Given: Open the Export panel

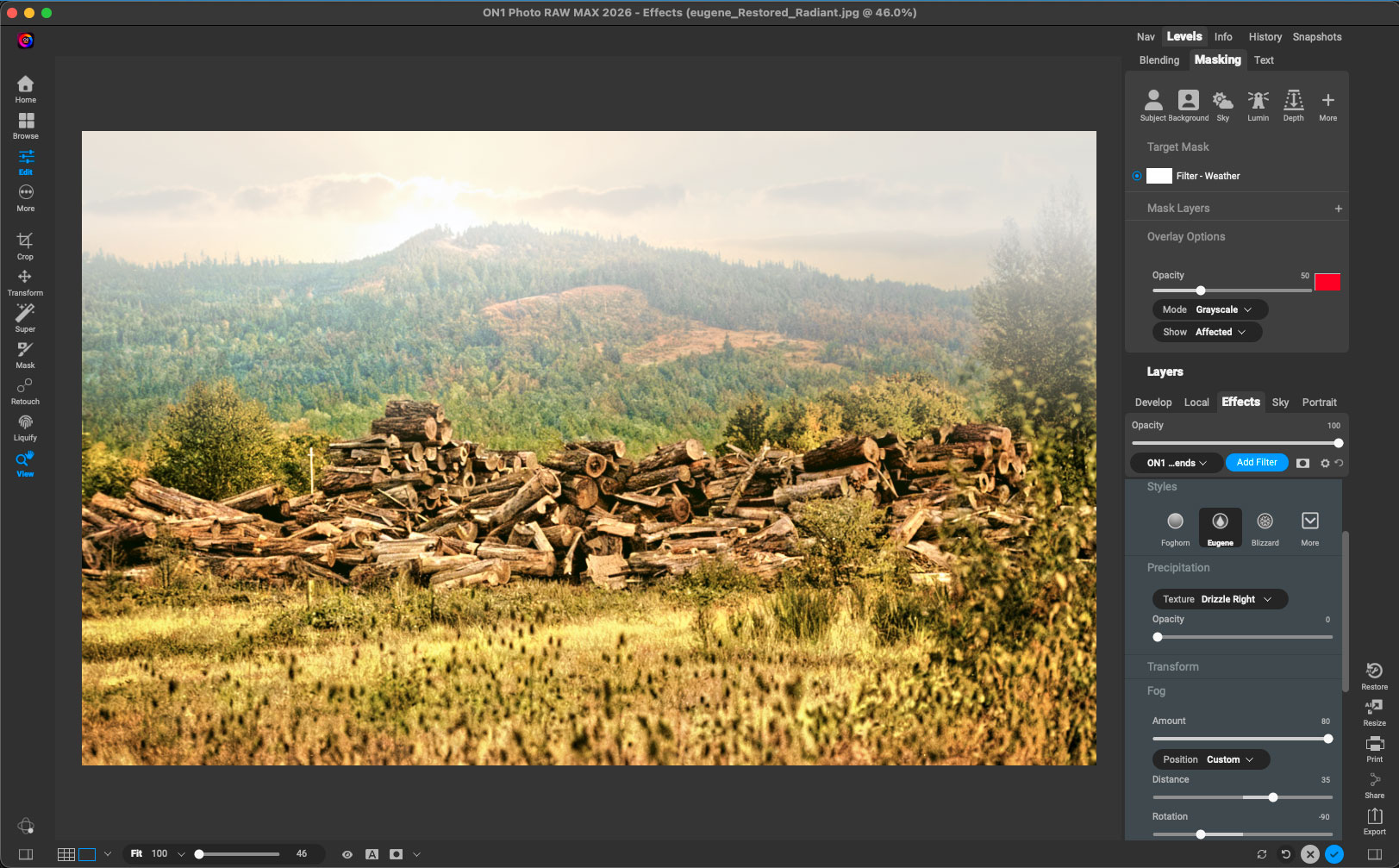Looking at the screenshot, I should pyautogui.click(x=1375, y=821).
